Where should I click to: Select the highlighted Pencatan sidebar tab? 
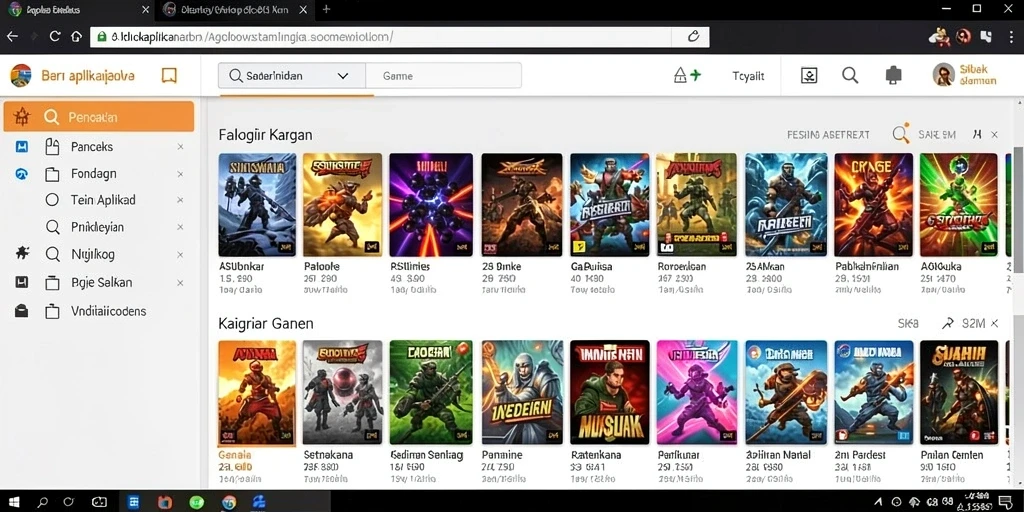tap(99, 117)
